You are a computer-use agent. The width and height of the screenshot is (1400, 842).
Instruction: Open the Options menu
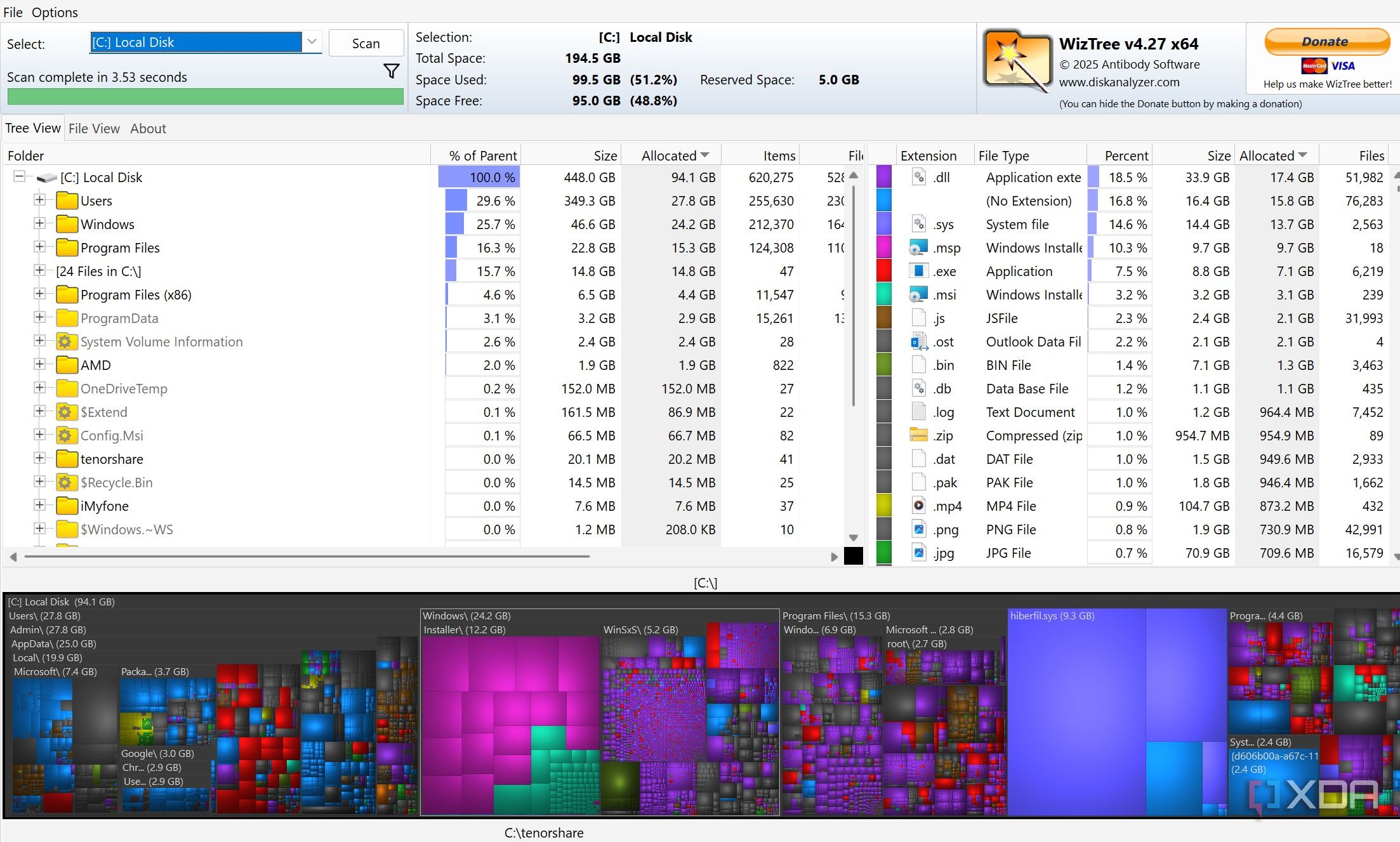click(55, 12)
